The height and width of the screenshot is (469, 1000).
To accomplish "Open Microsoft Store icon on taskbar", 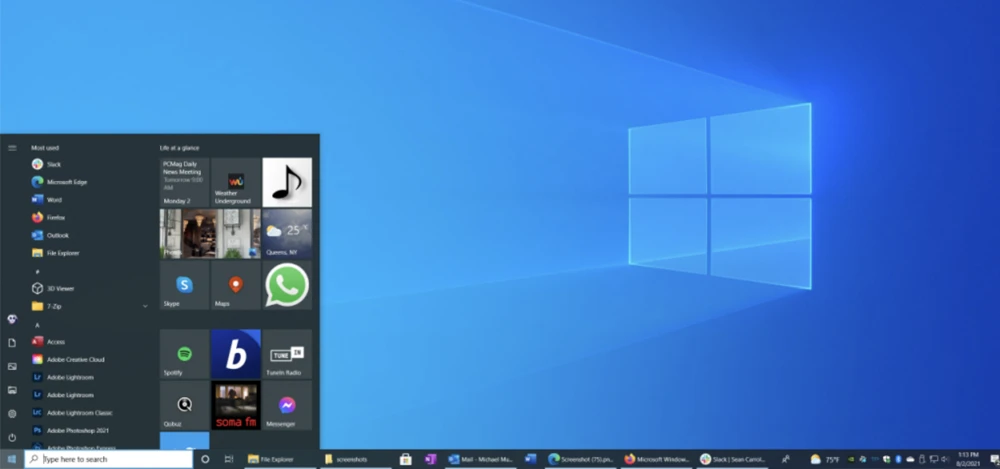I will coord(406,459).
